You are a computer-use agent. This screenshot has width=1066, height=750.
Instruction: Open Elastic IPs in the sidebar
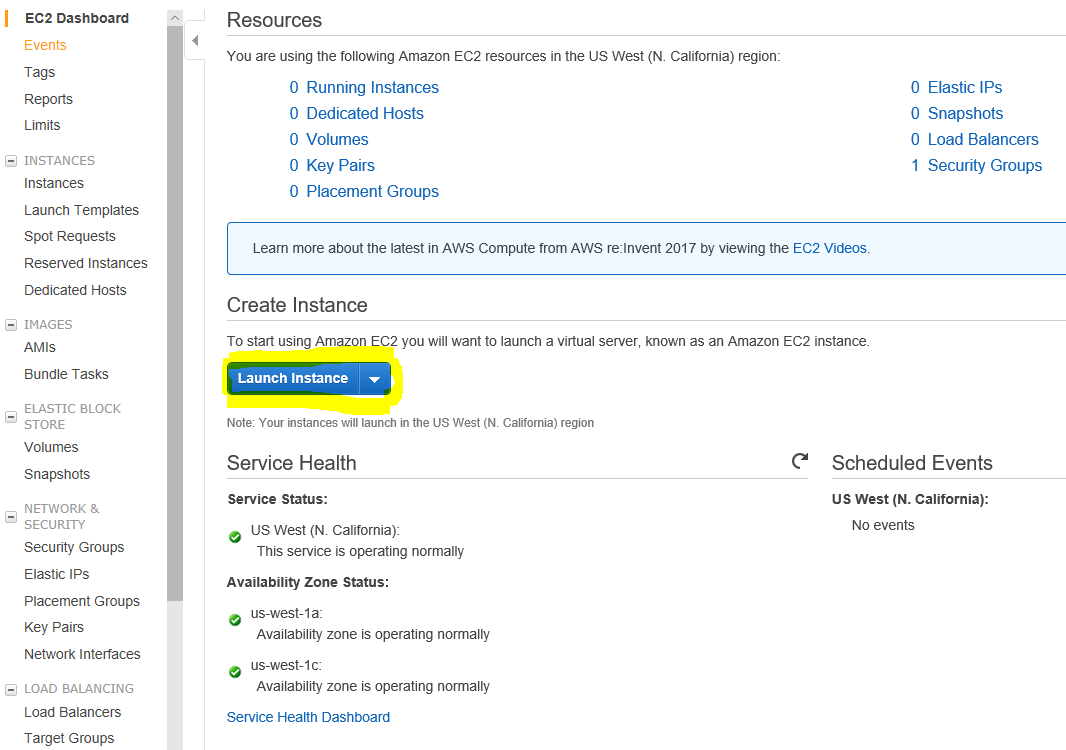pos(56,575)
